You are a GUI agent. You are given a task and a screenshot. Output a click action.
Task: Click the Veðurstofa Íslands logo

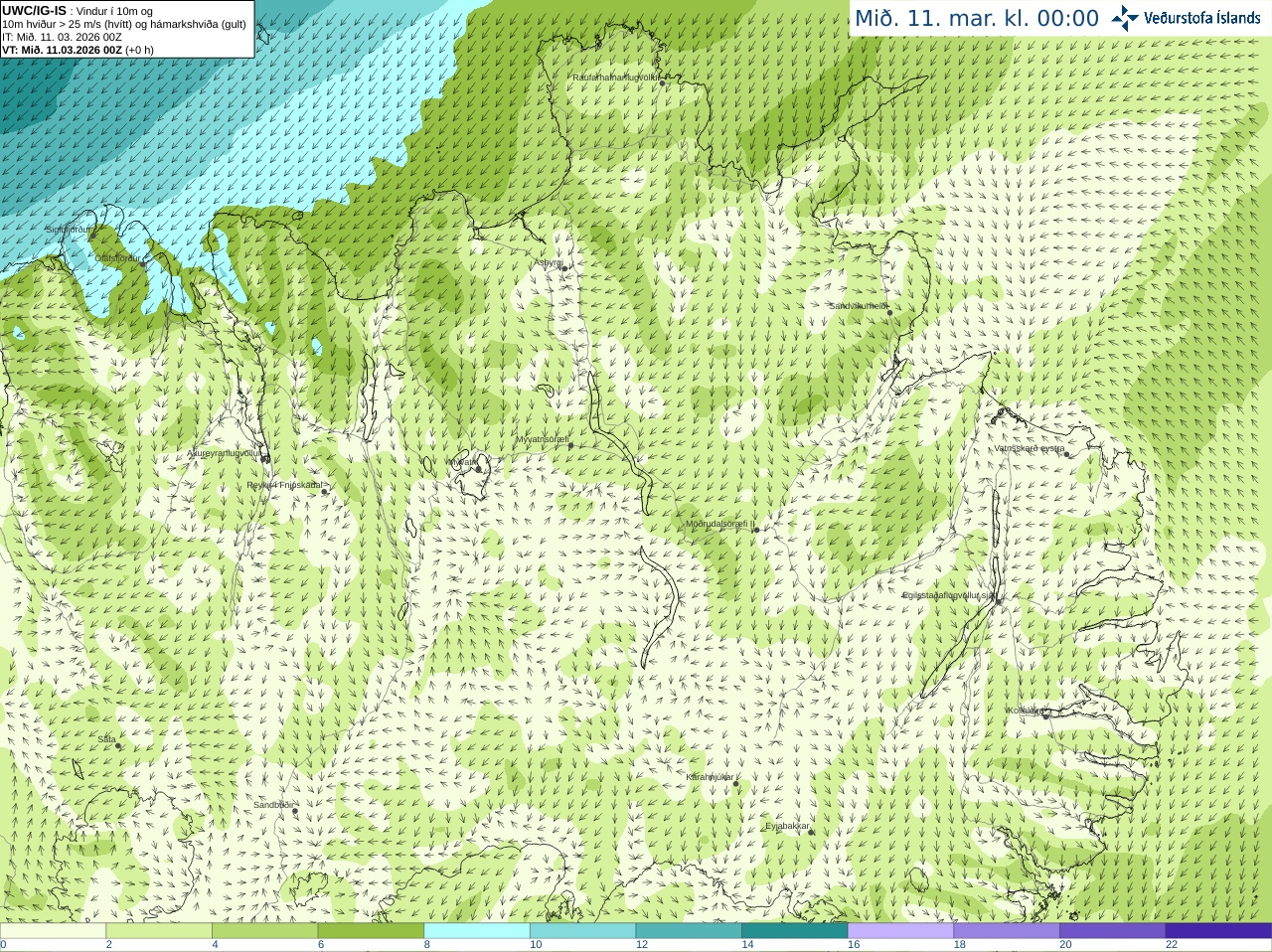tap(1186, 18)
